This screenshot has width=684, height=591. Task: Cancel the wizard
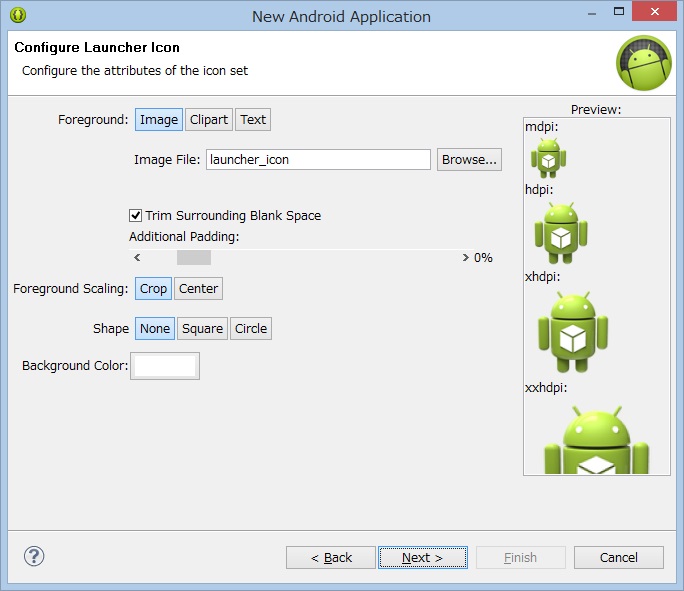[x=619, y=557]
